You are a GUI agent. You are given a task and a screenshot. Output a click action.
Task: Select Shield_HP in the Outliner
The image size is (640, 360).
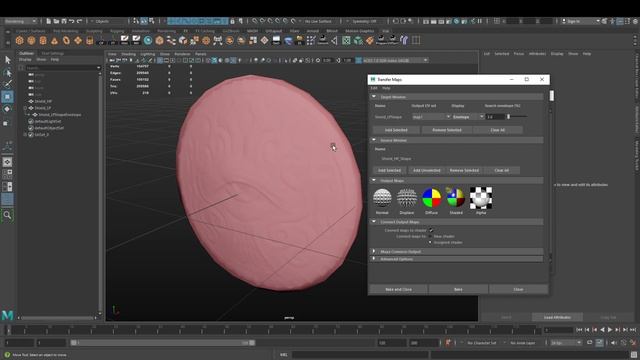pos(43,102)
